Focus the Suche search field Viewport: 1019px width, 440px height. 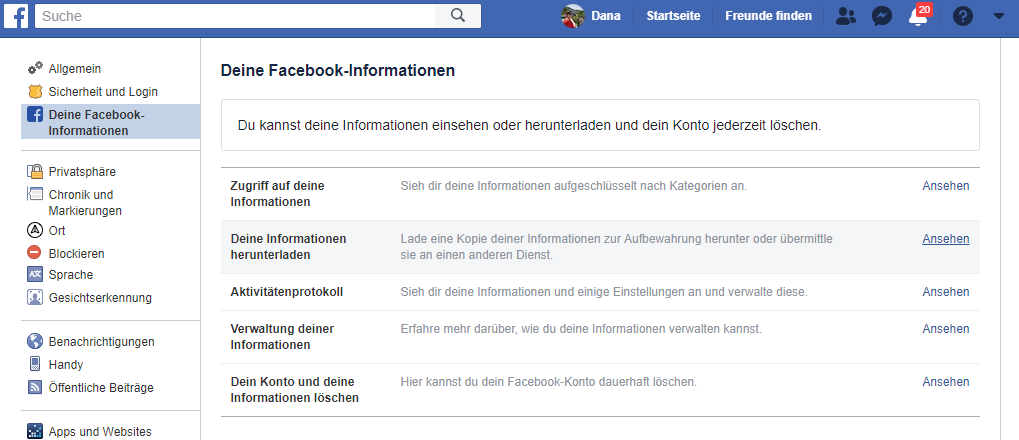(x=235, y=16)
